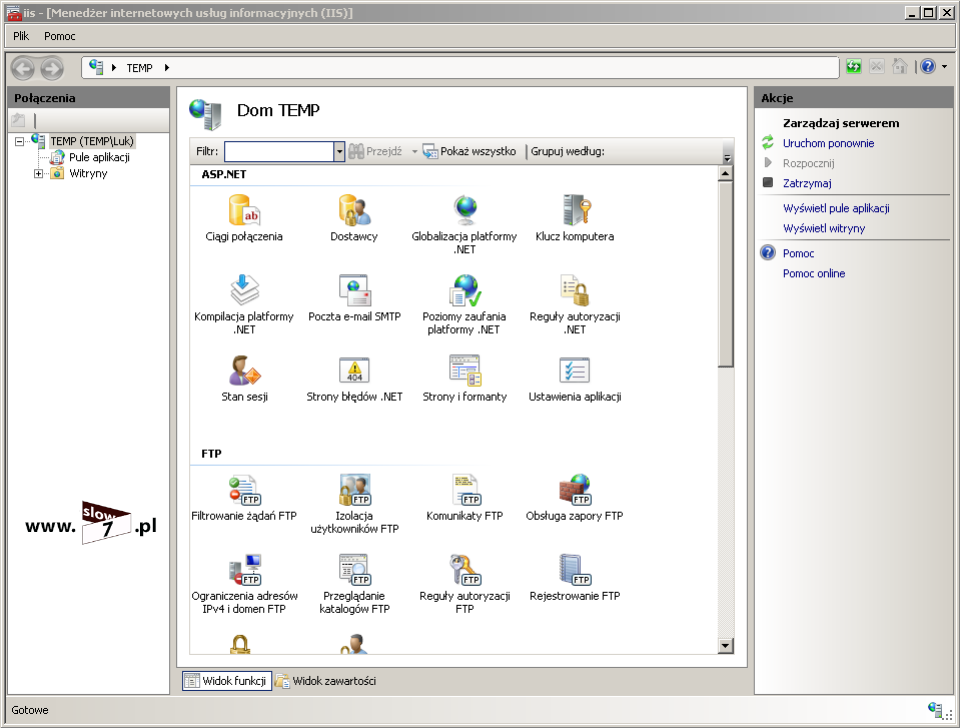Image resolution: width=960 pixels, height=728 pixels.
Task: Open the Pomoc menu
Action: click(x=59, y=36)
